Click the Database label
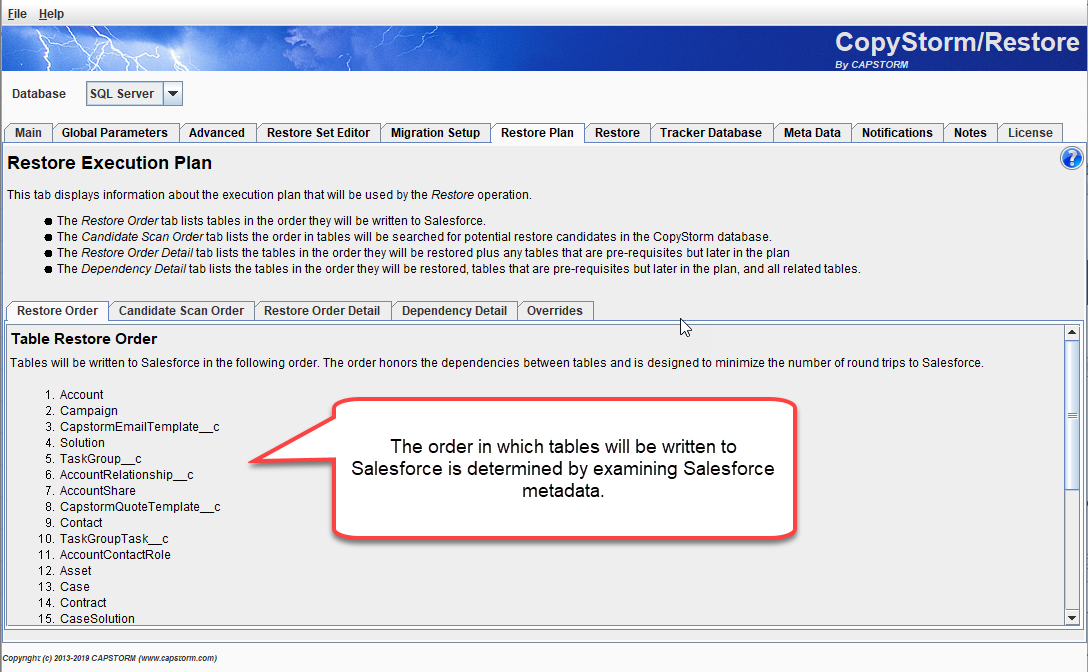 click(39, 94)
